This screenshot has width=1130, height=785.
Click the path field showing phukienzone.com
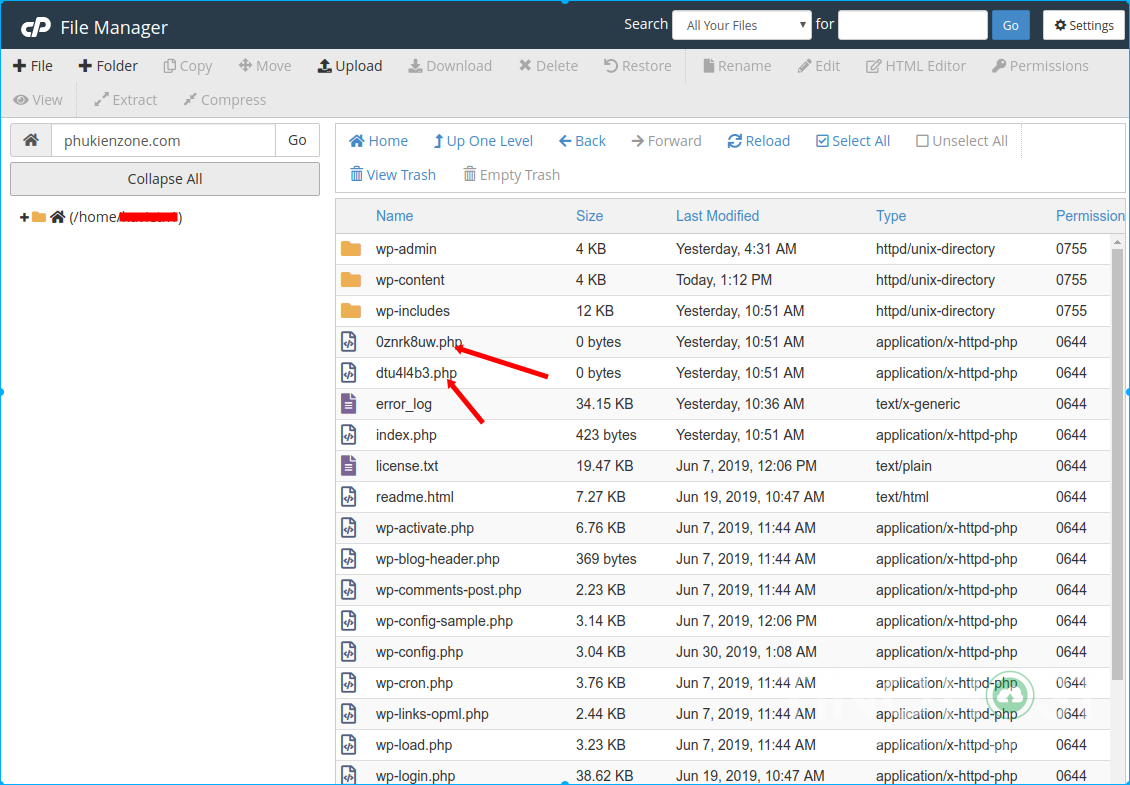pyautogui.click(x=164, y=140)
